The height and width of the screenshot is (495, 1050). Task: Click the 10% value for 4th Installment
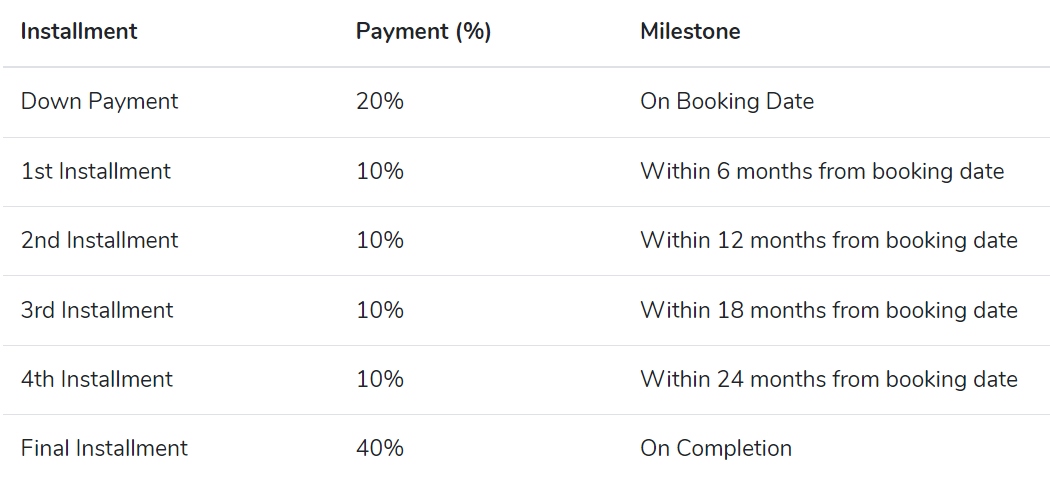click(x=380, y=378)
